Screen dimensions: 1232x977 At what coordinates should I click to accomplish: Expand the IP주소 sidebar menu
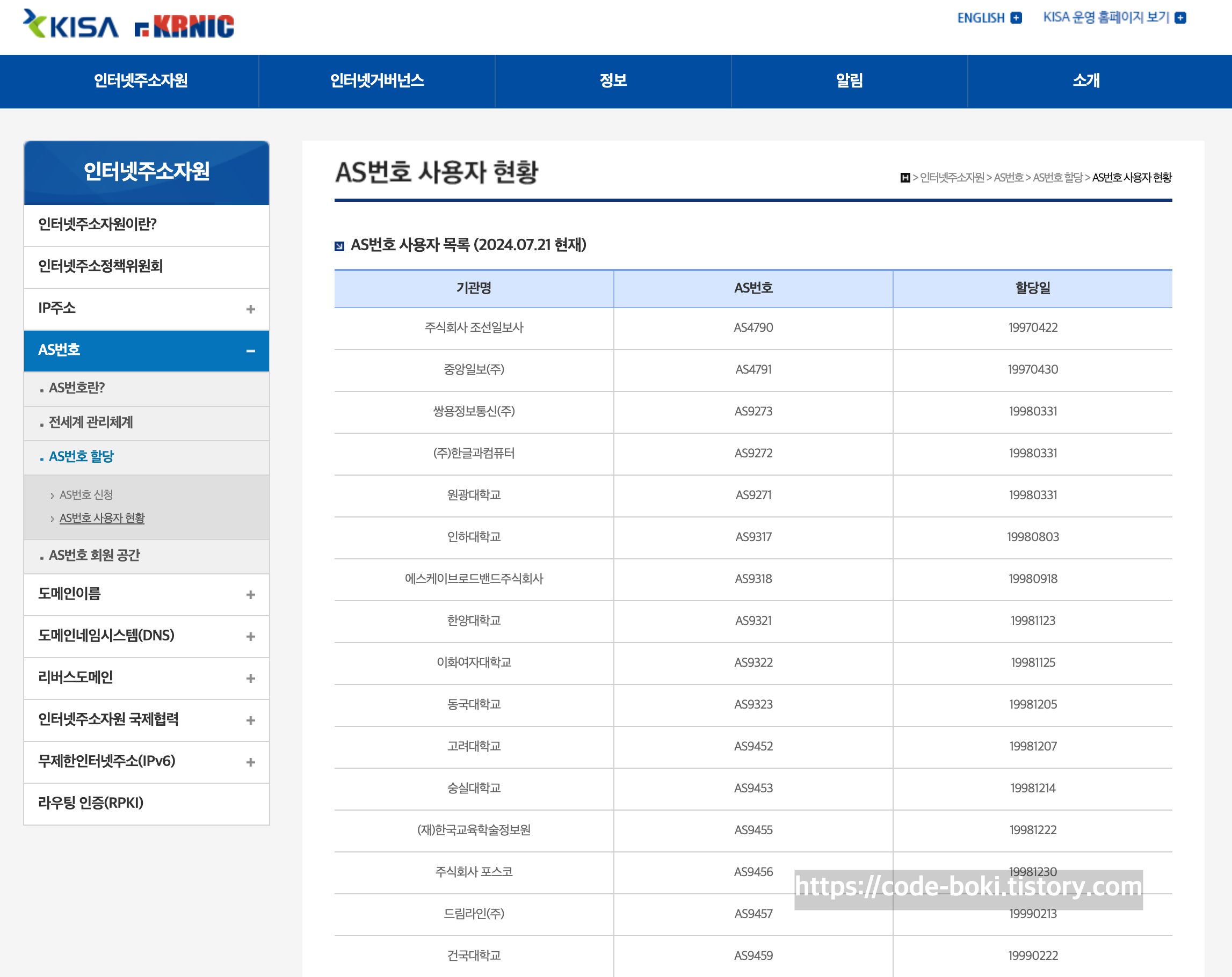[x=250, y=309]
